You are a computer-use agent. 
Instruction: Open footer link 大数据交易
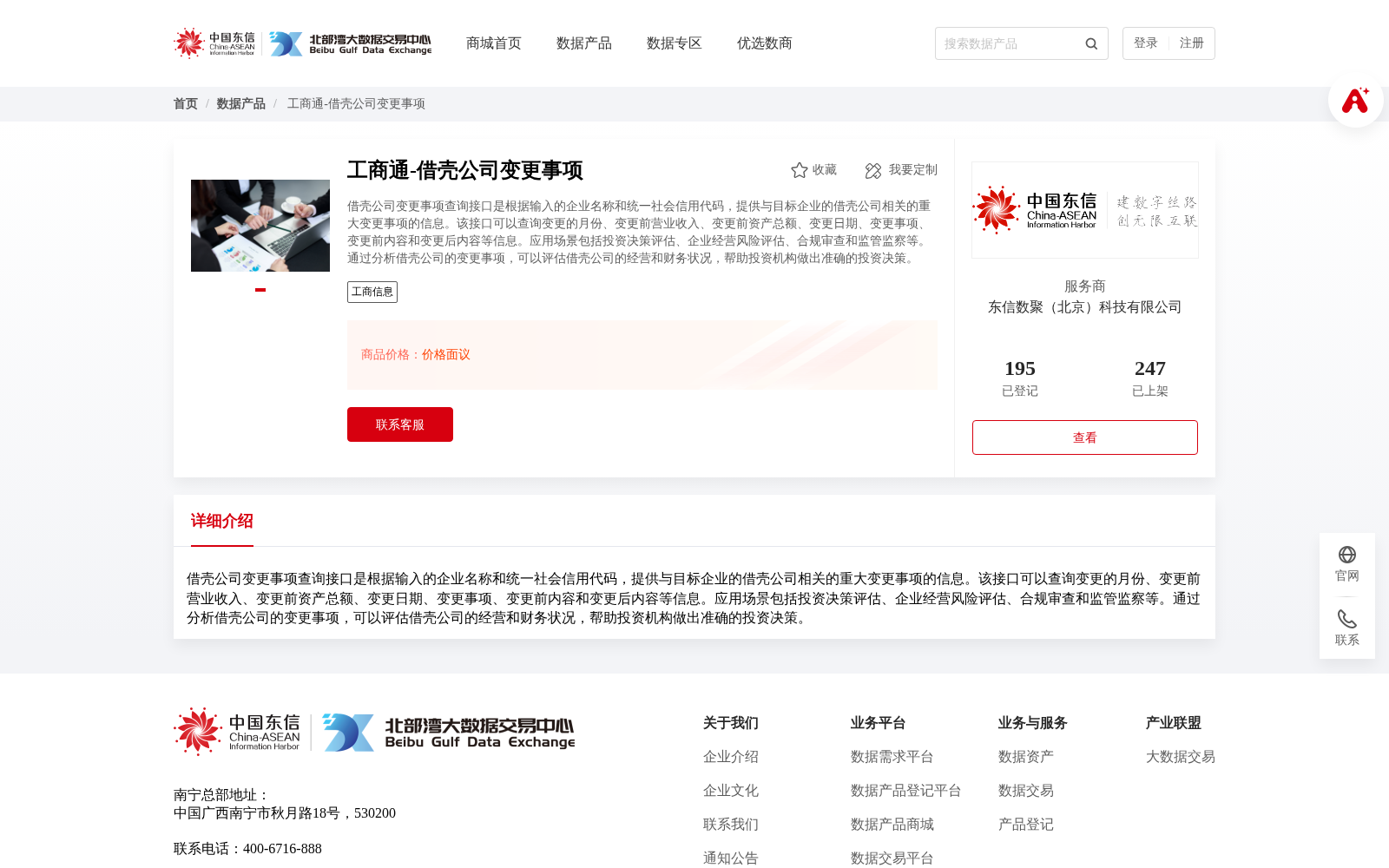pyautogui.click(x=1181, y=757)
